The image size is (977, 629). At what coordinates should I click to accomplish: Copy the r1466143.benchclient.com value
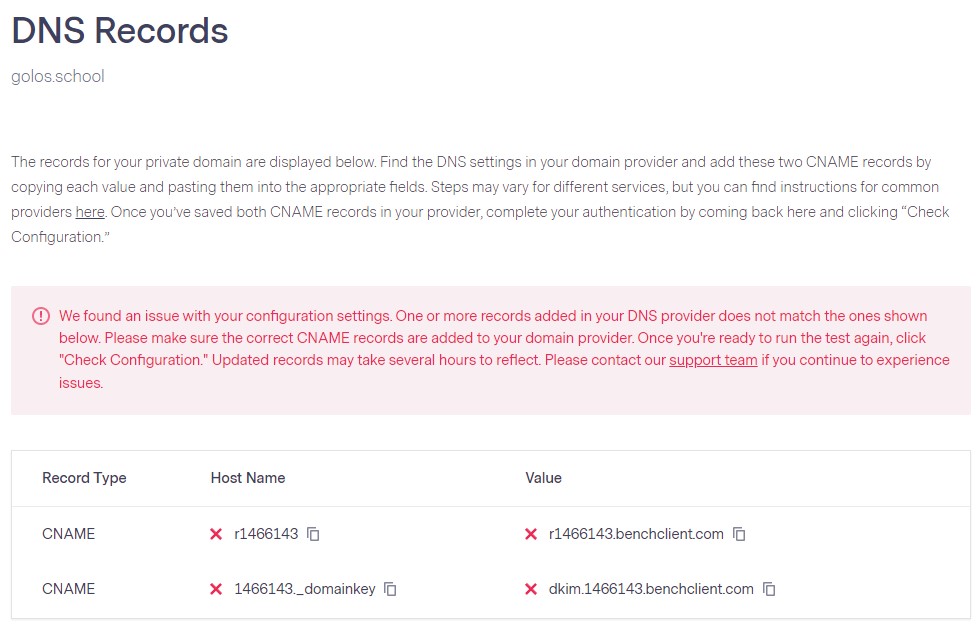click(x=739, y=534)
